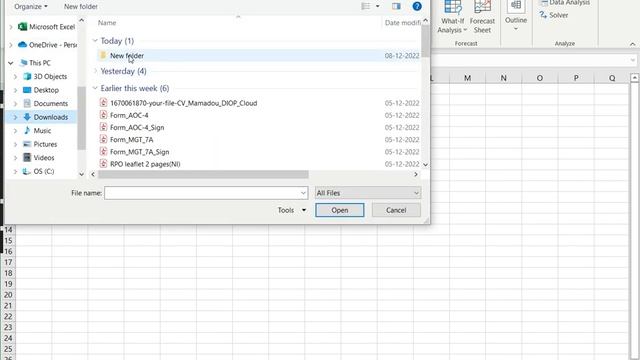Screen dimensions: 640x360
Task: Select OneDrive - Personal in navigation pane
Action: pyautogui.click(x=47, y=45)
